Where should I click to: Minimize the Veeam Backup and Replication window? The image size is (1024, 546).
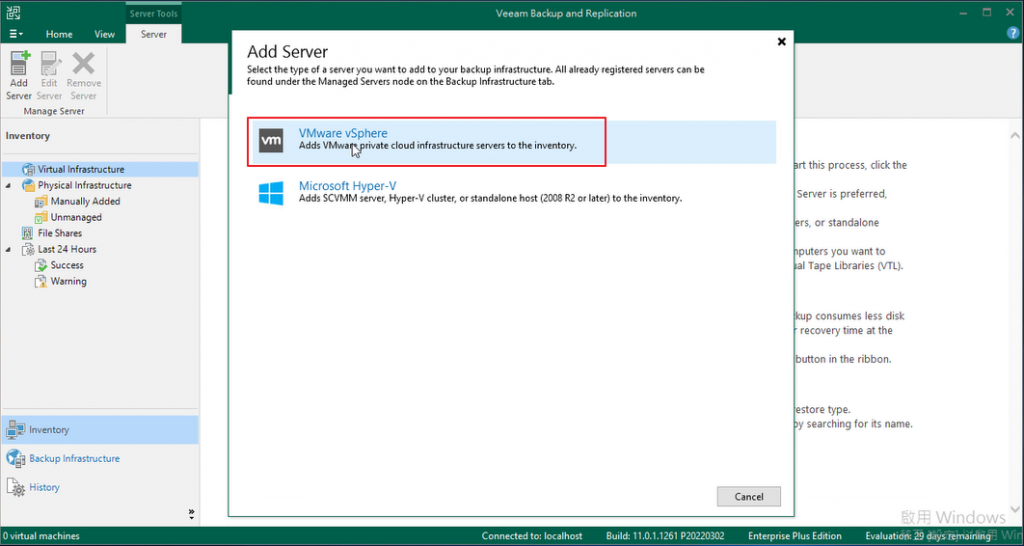965,13
